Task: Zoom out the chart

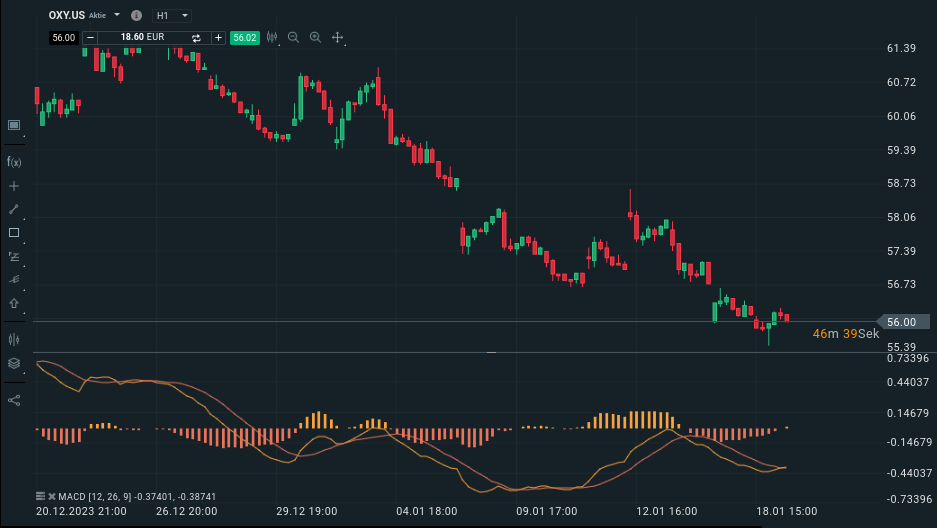Action: point(293,38)
